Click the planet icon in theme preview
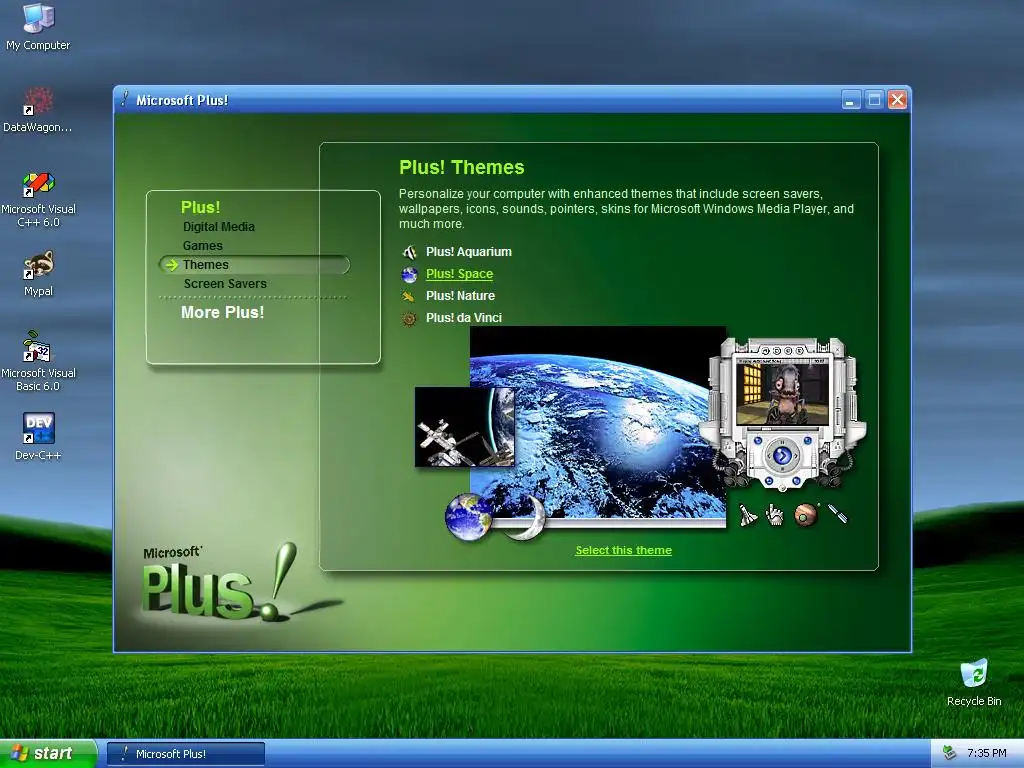The height and width of the screenshot is (768, 1024). (806, 515)
